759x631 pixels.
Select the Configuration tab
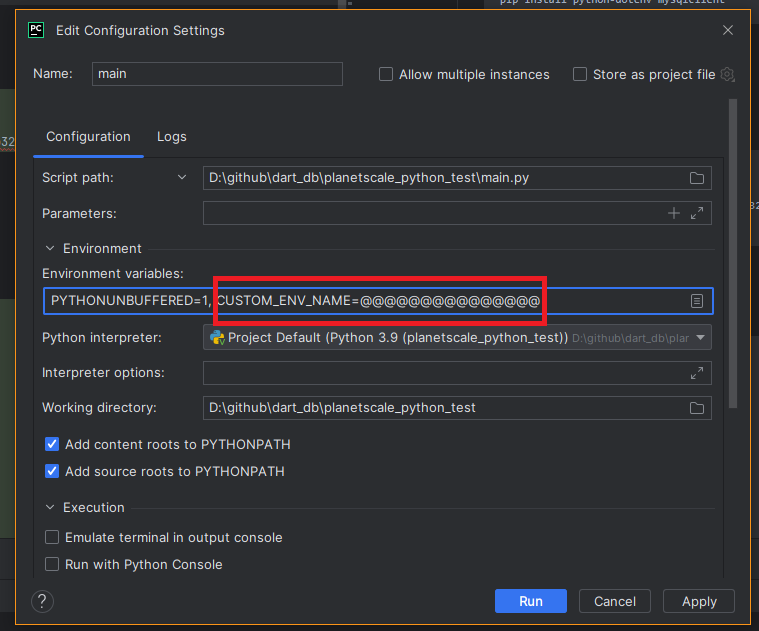88,136
